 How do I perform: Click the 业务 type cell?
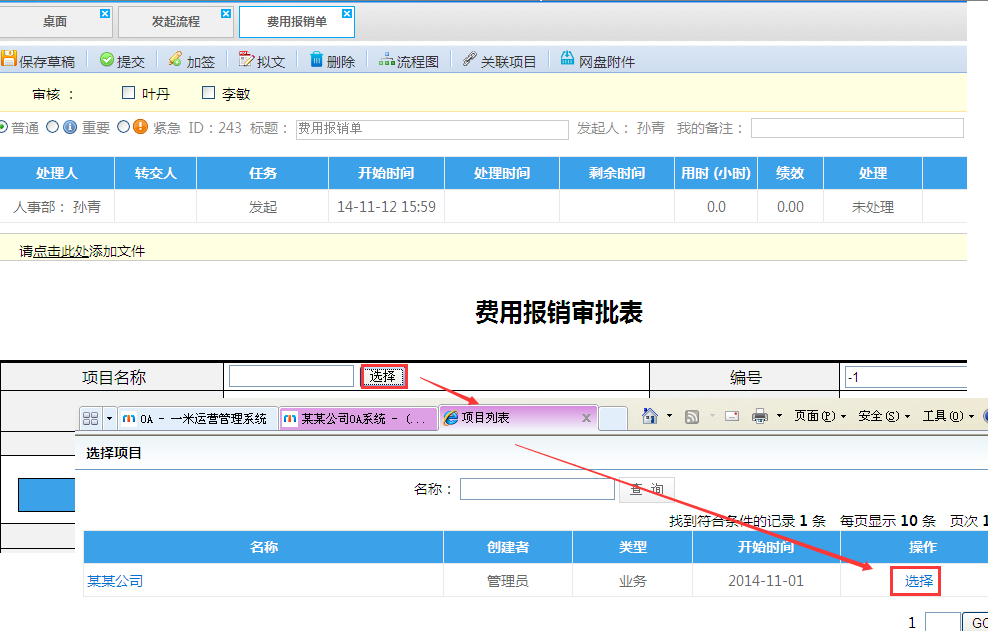(633, 581)
